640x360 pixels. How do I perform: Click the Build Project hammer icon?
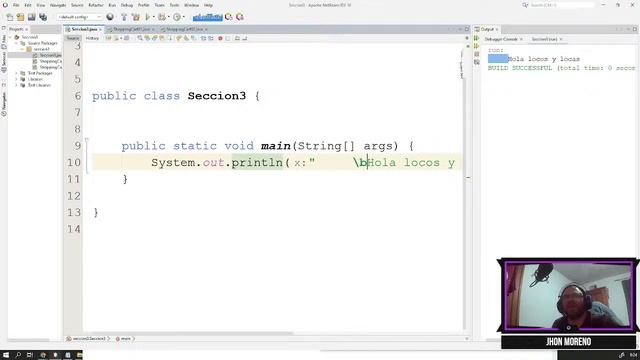(x=124, y=17)
